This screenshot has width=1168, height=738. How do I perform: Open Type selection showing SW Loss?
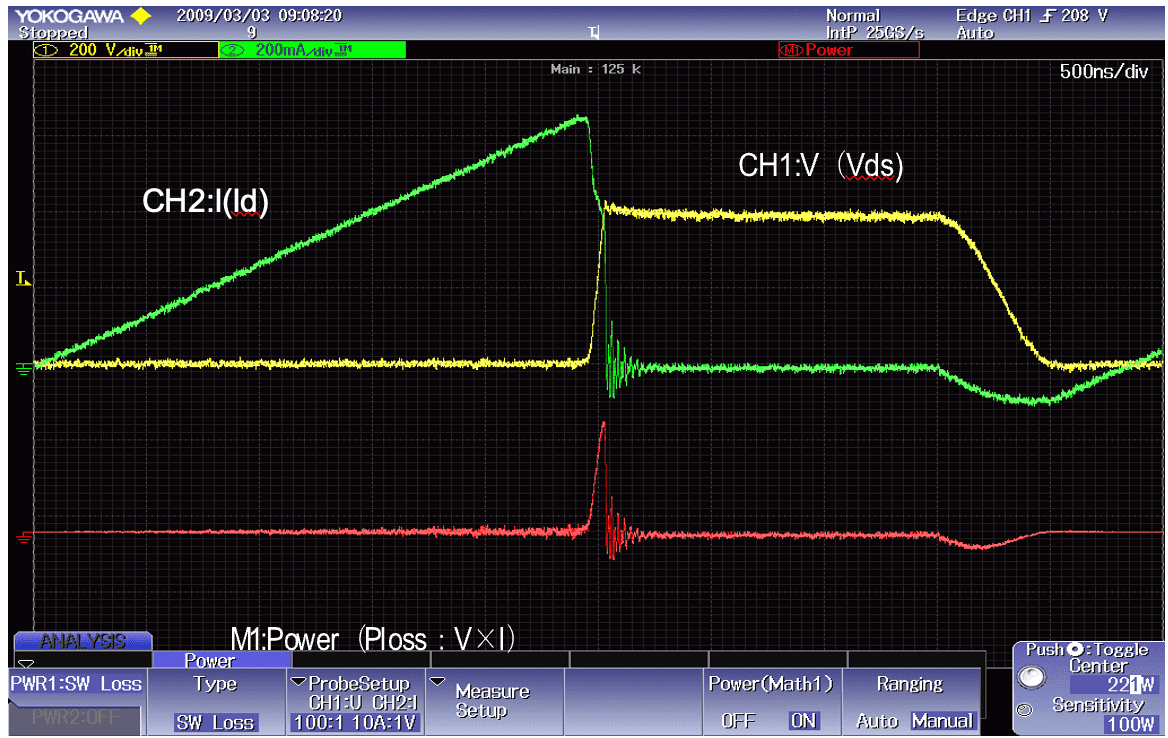(214, 700)
